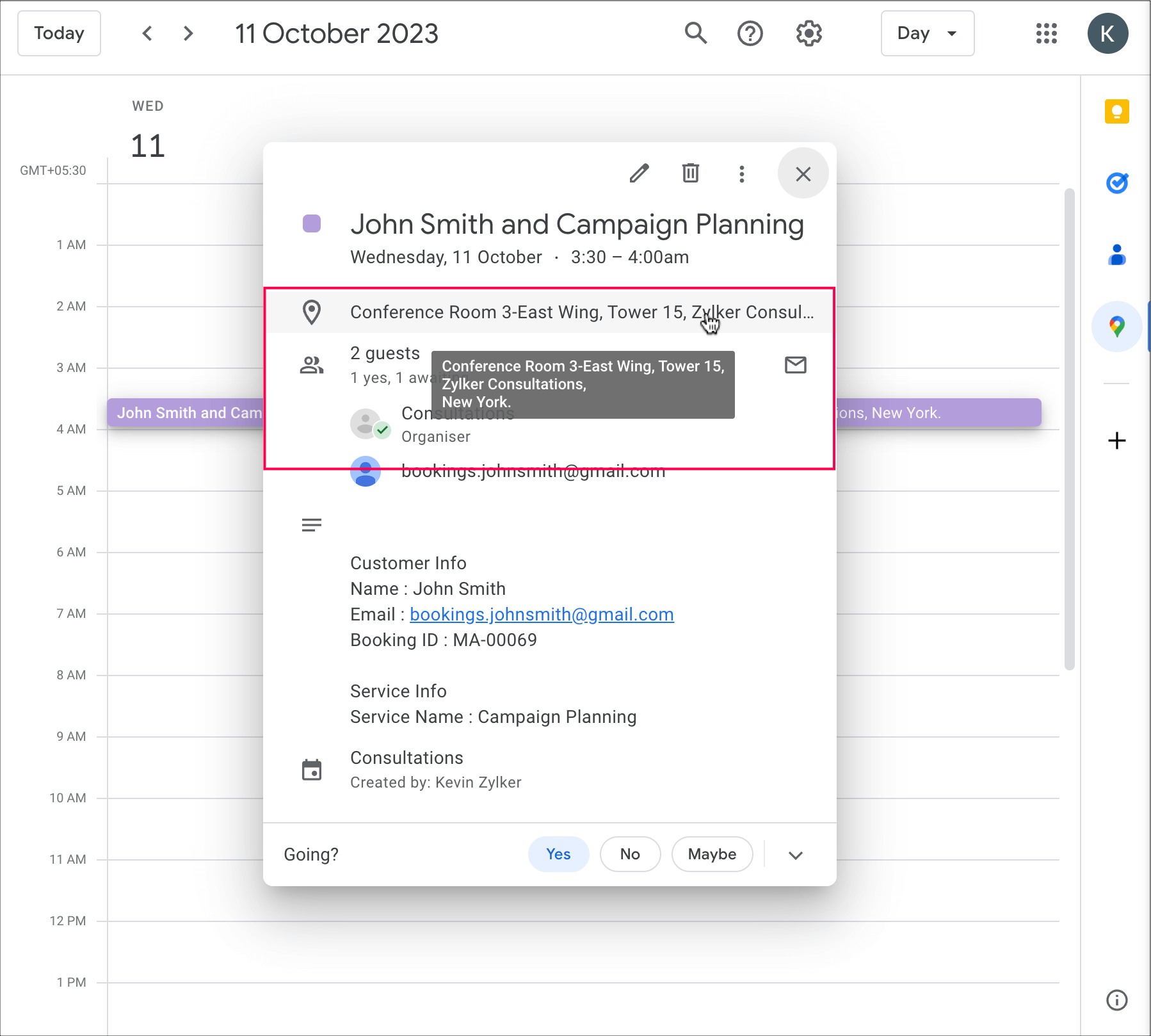Click the location pin icon
Screen dimensions: 1151x1036
312,312
